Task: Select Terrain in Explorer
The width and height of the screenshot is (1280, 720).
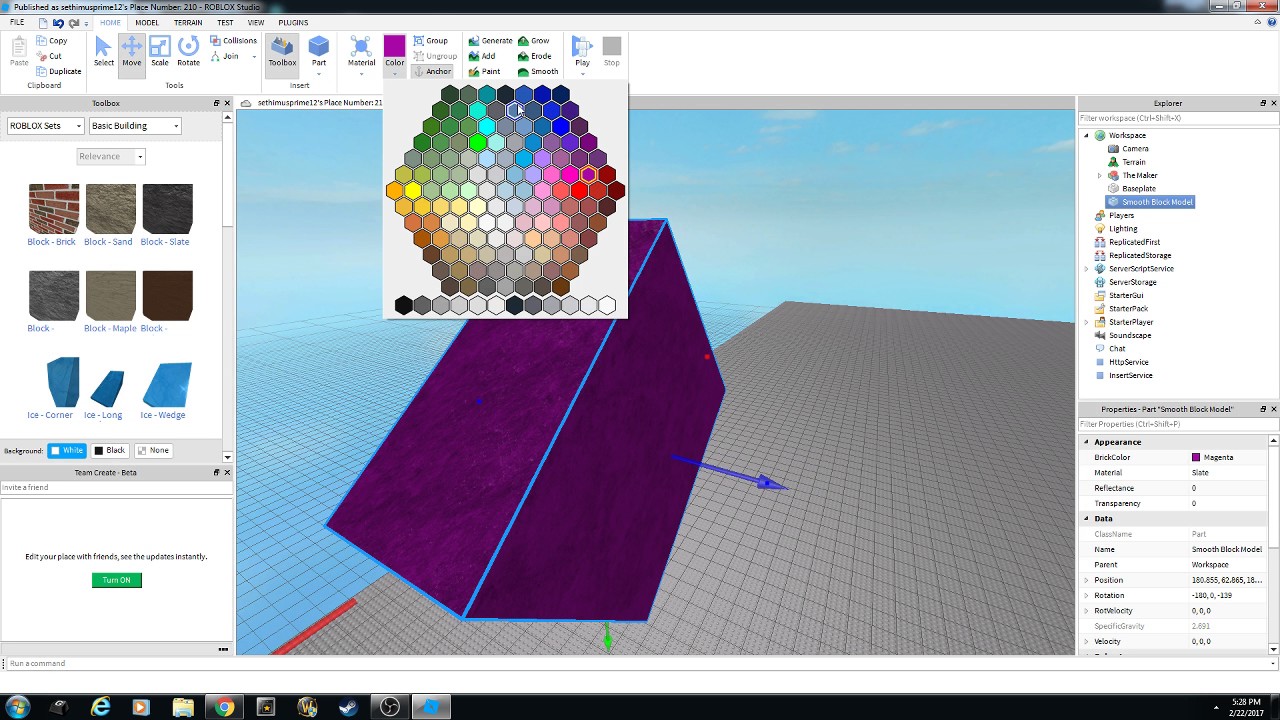Action: pos(1133,162)
